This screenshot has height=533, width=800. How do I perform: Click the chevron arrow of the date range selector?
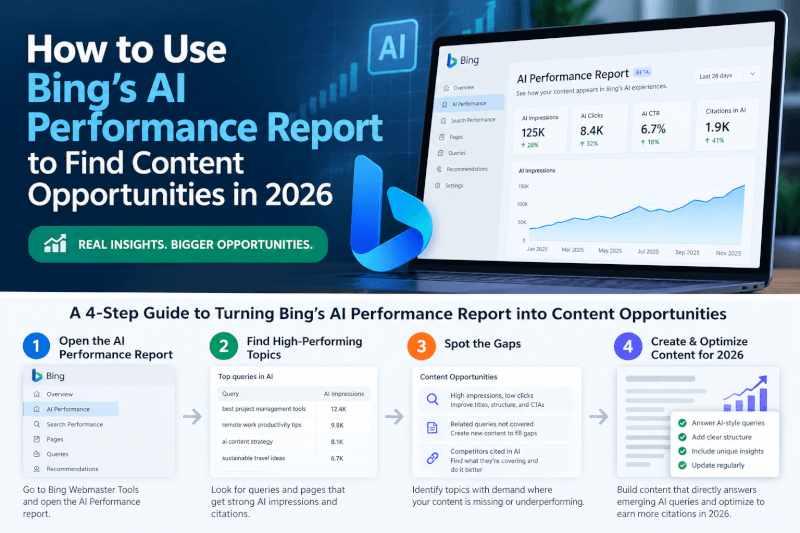coord(753,74)
